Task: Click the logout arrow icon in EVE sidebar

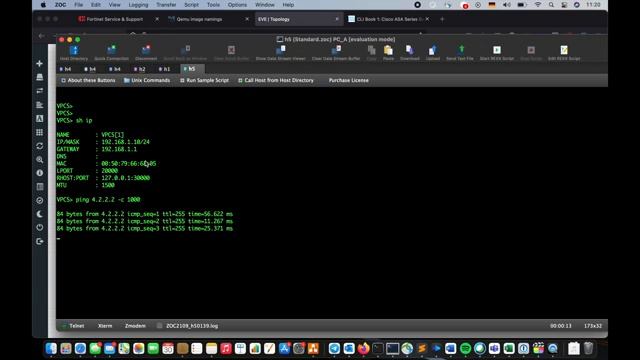Action: point(40,241)
